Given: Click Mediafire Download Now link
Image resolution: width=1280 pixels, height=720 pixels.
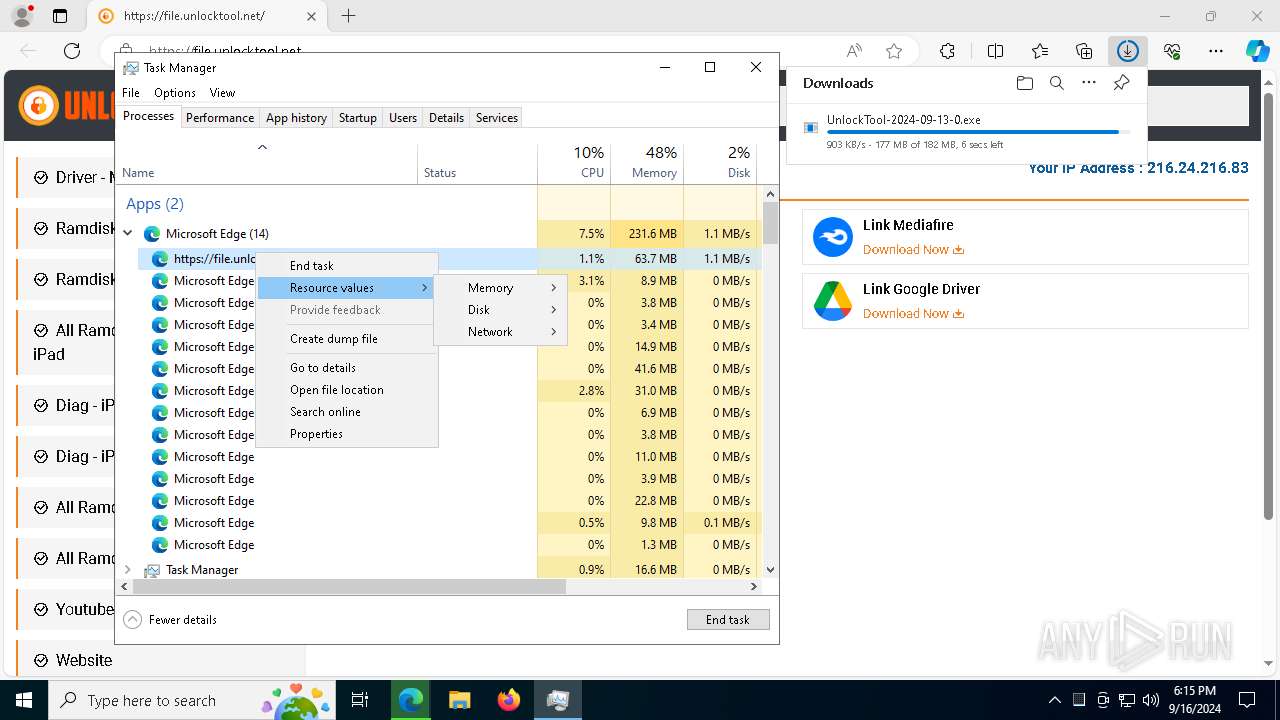Looking at the screenshot, I should pos(913,250).
